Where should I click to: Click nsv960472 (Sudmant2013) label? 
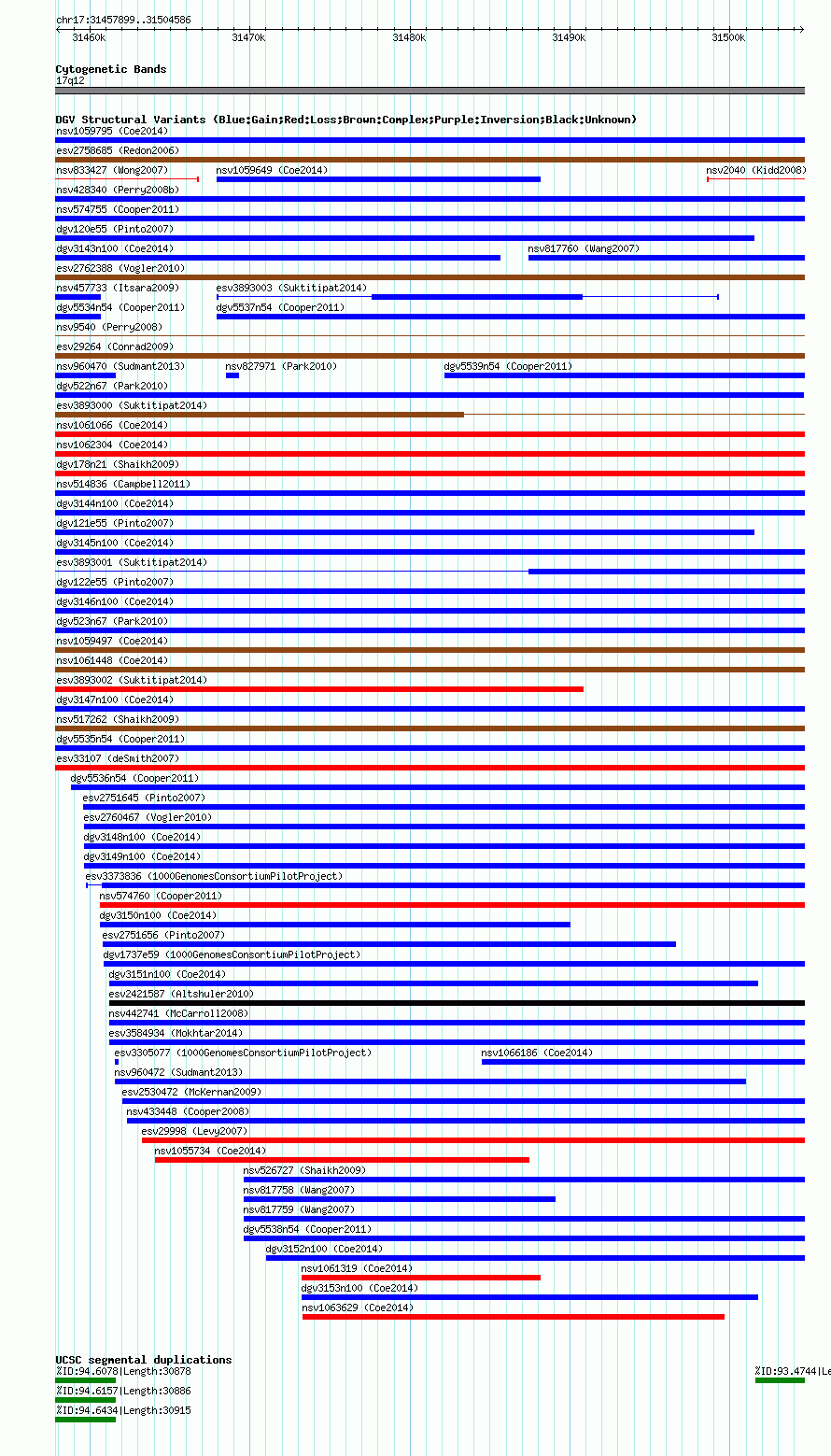pyautogui.click(x=179, y=1072)
